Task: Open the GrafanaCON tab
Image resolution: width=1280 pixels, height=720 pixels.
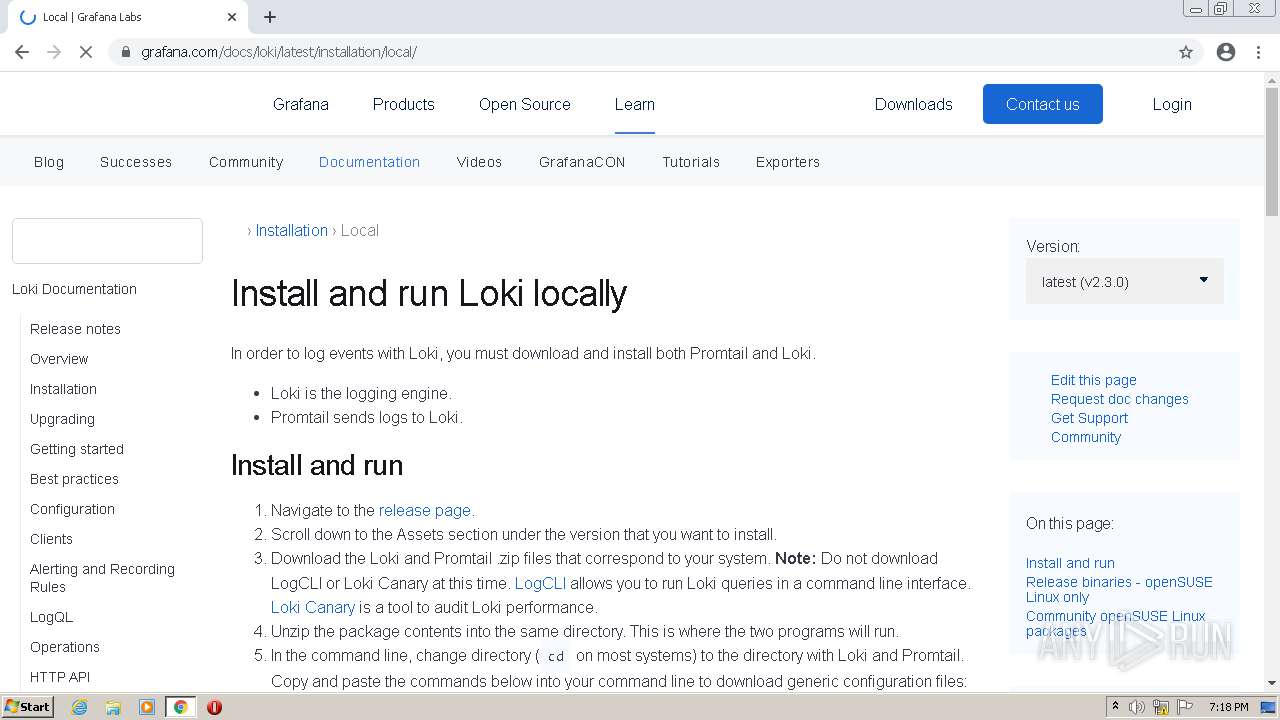Action: tap(582, 162)
